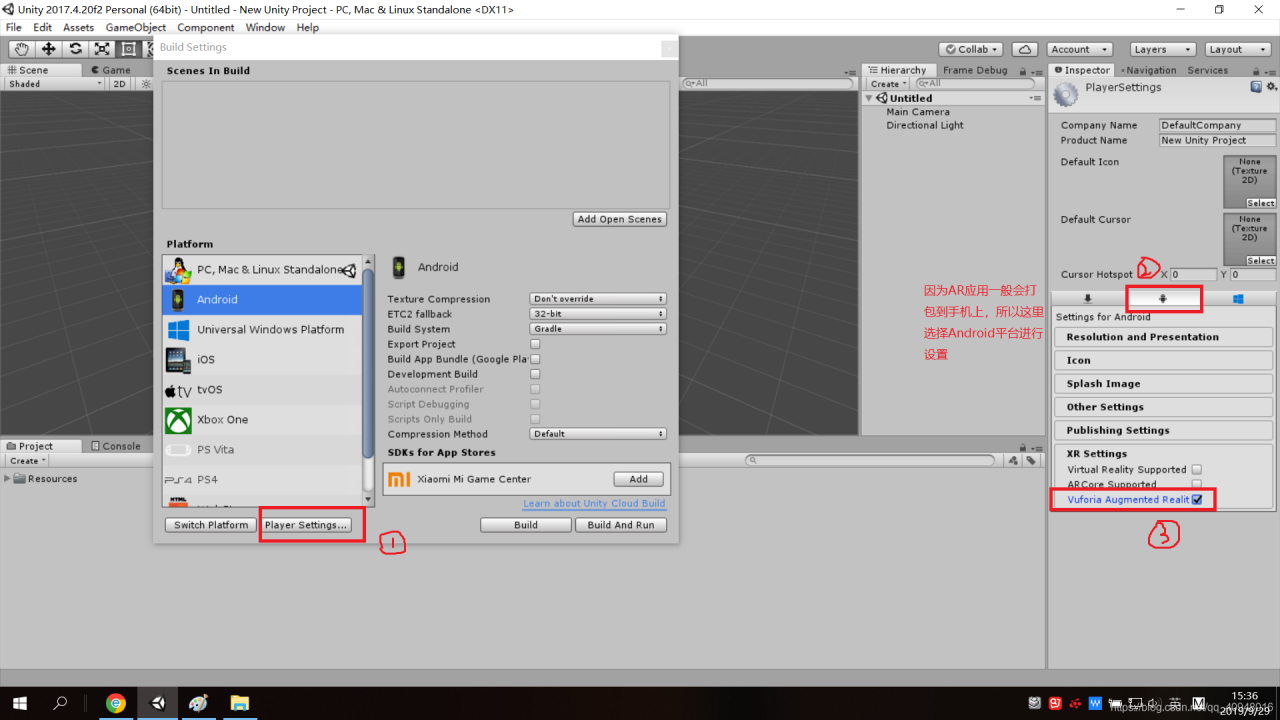Open the Layers dropdown
The height and width of the screenshot is (720, 1280).
1163,49
